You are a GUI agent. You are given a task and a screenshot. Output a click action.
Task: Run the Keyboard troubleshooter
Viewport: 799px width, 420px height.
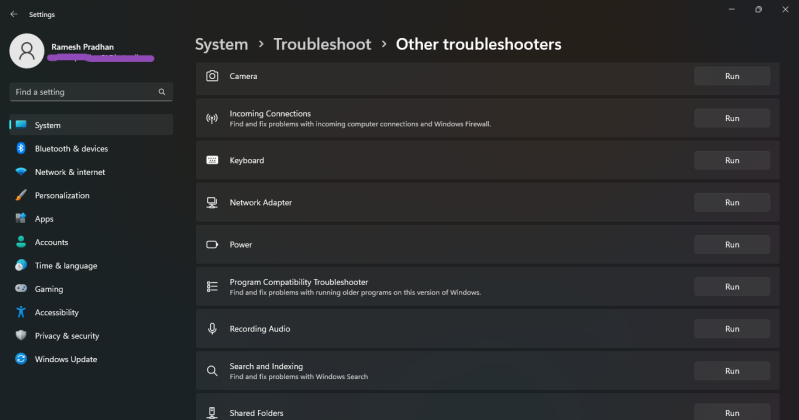(x=732, y=160)
